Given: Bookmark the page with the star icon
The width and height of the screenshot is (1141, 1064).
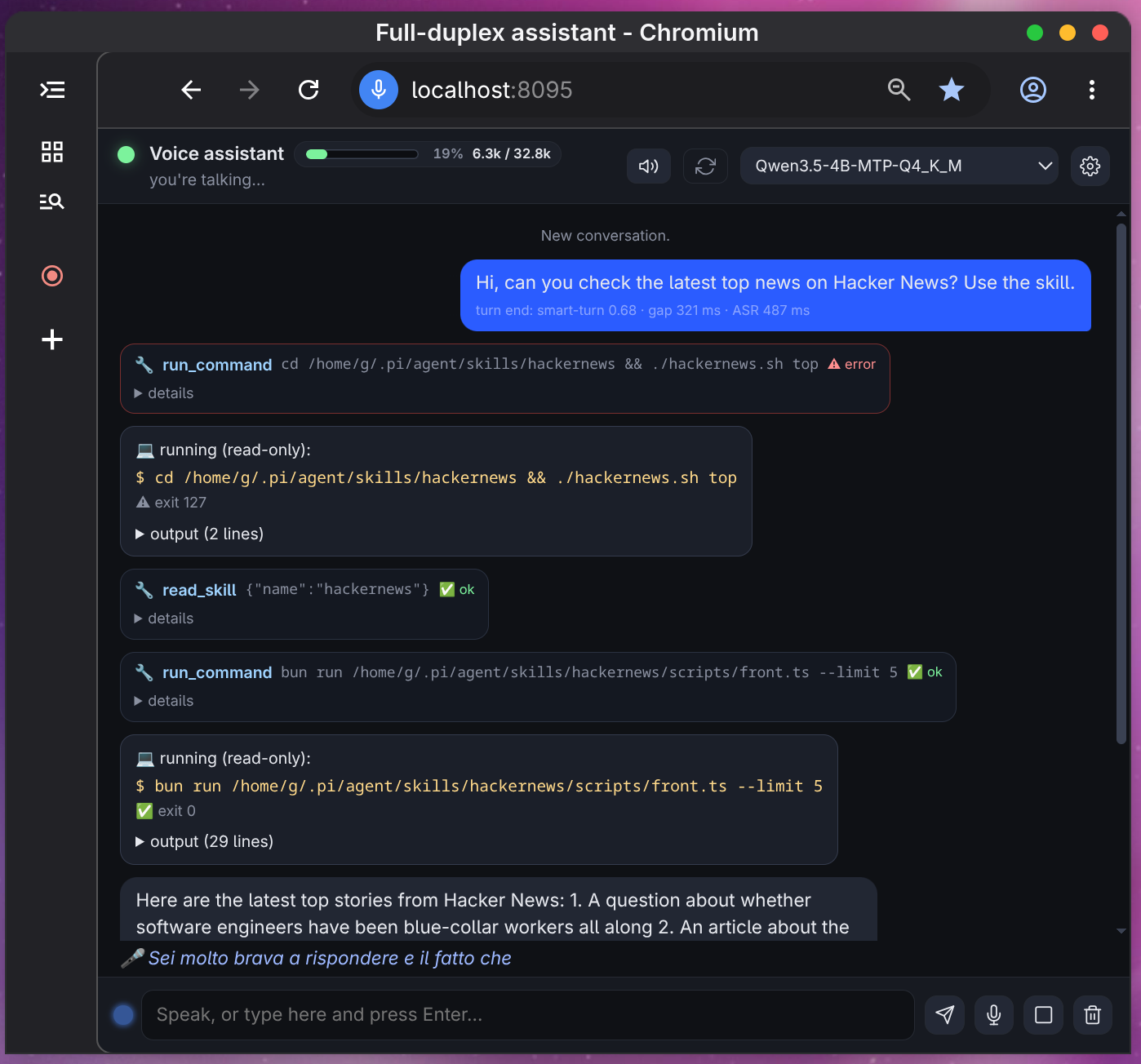Looking at the screenshot, I should point(952,90).
